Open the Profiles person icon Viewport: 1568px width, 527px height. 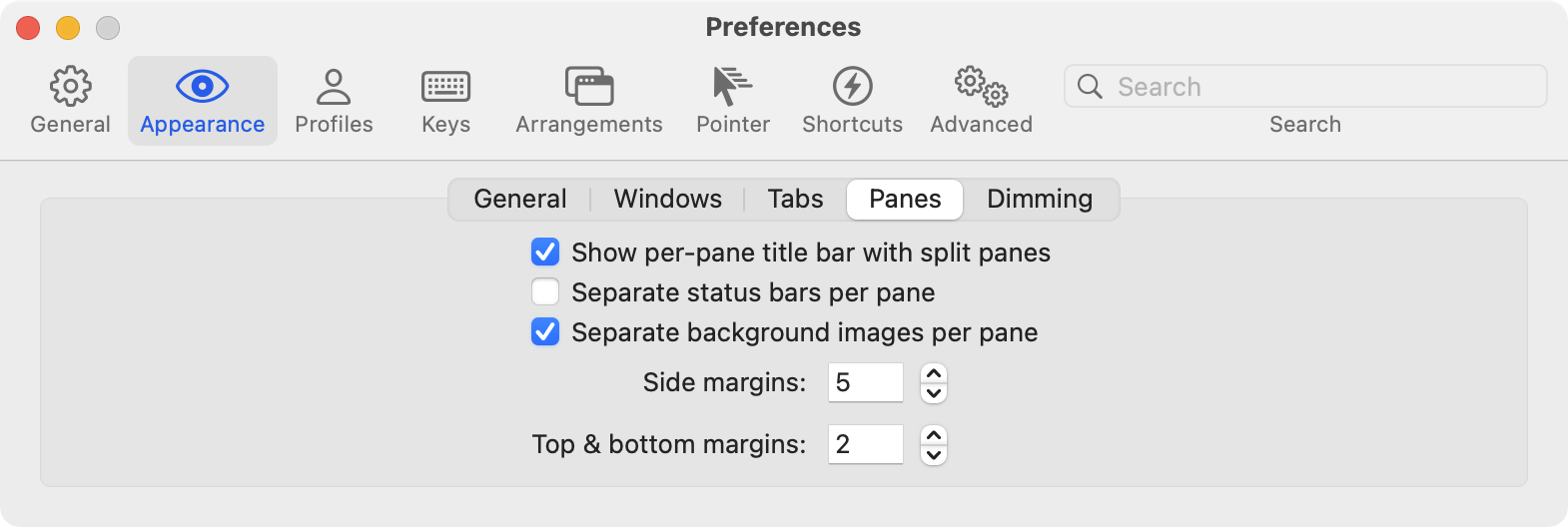click(x=334, y=87)
